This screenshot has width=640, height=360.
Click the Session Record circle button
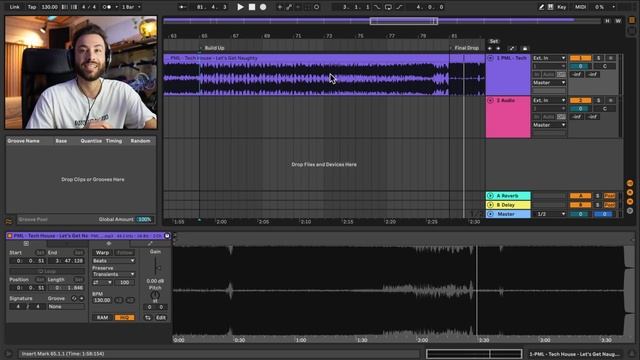point(316,7)
